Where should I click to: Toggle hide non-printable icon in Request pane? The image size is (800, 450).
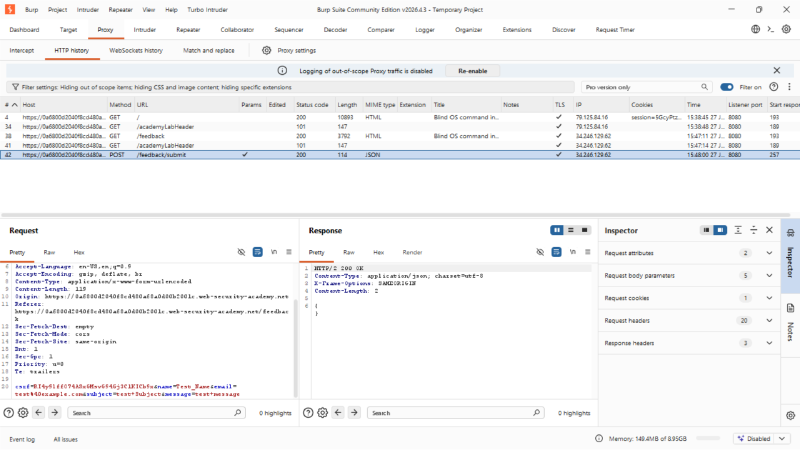coord(241,252)
